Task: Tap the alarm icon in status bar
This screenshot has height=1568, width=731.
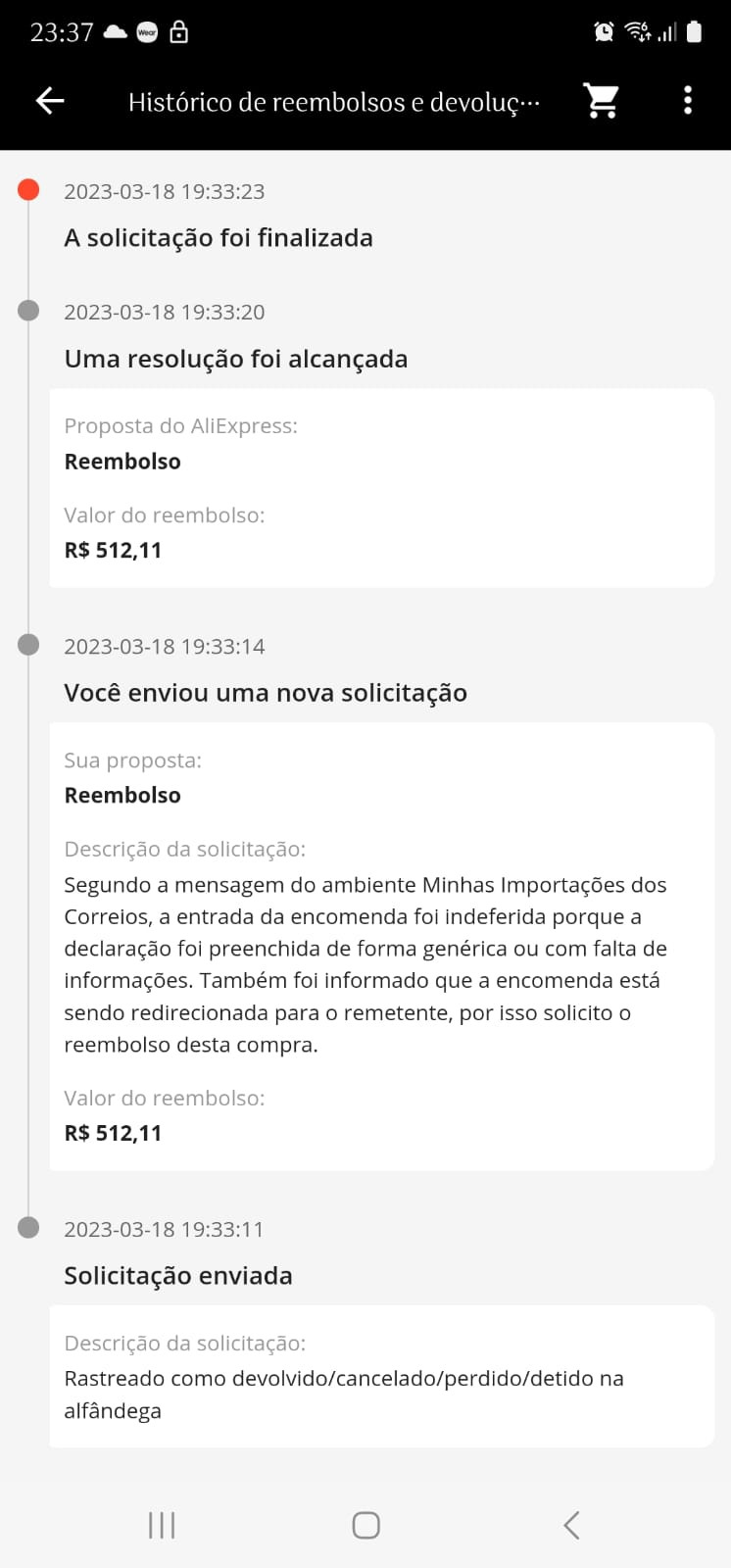Action: pyautogui.click(x=605, y=32)
